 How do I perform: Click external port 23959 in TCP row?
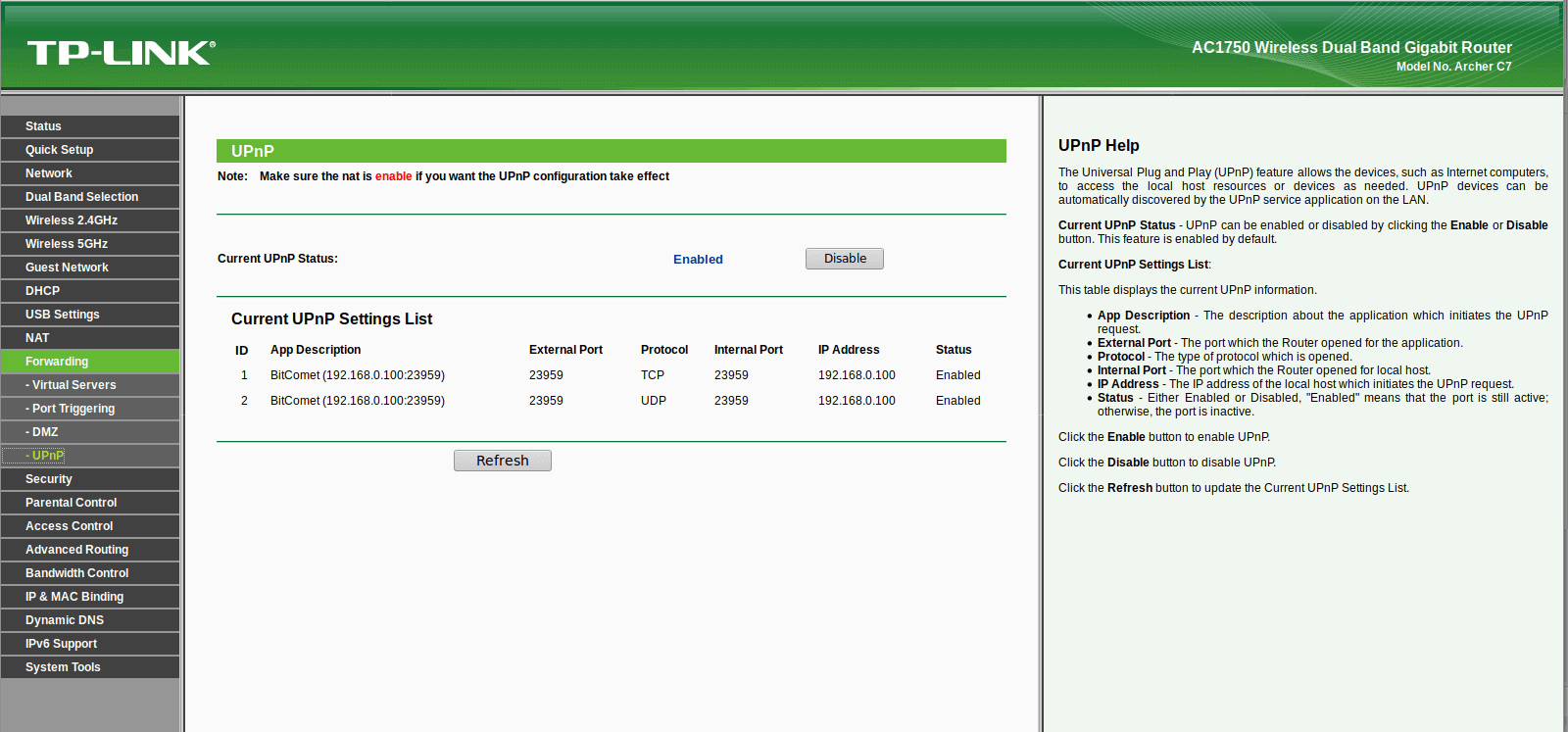point(546,375)
